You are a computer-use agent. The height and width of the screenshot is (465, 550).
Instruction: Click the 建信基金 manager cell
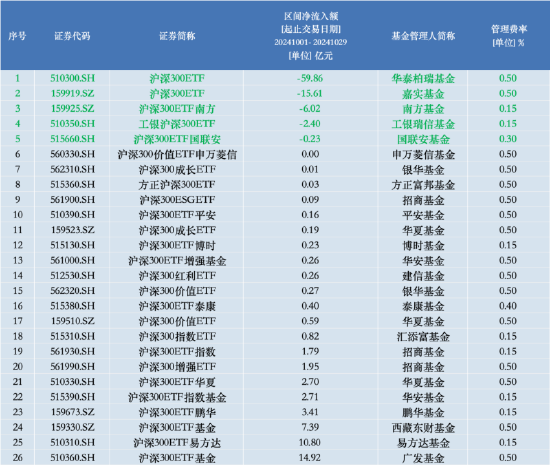[423, 276]
